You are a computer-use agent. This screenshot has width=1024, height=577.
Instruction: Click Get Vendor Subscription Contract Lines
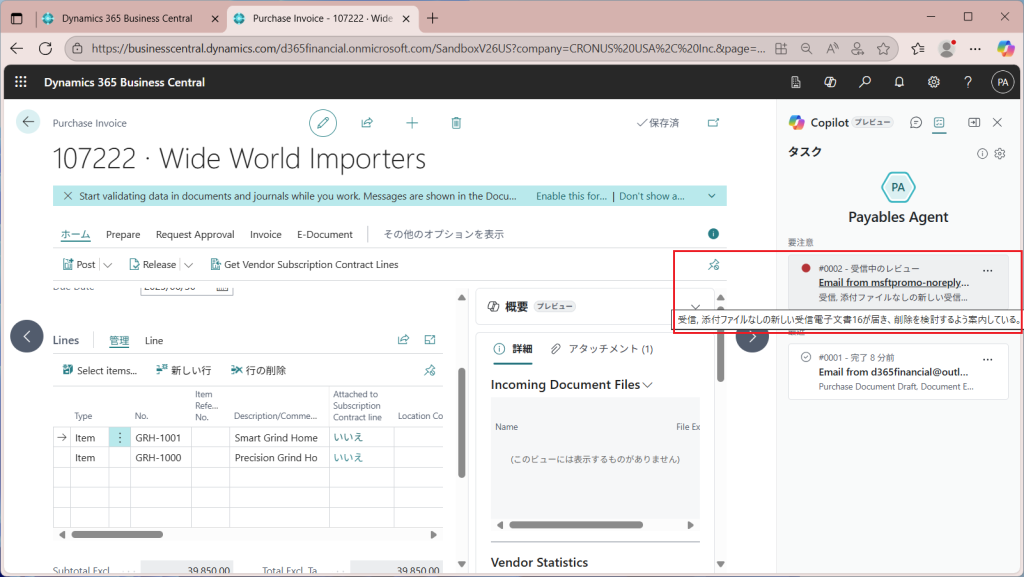(x=304, y=264)
